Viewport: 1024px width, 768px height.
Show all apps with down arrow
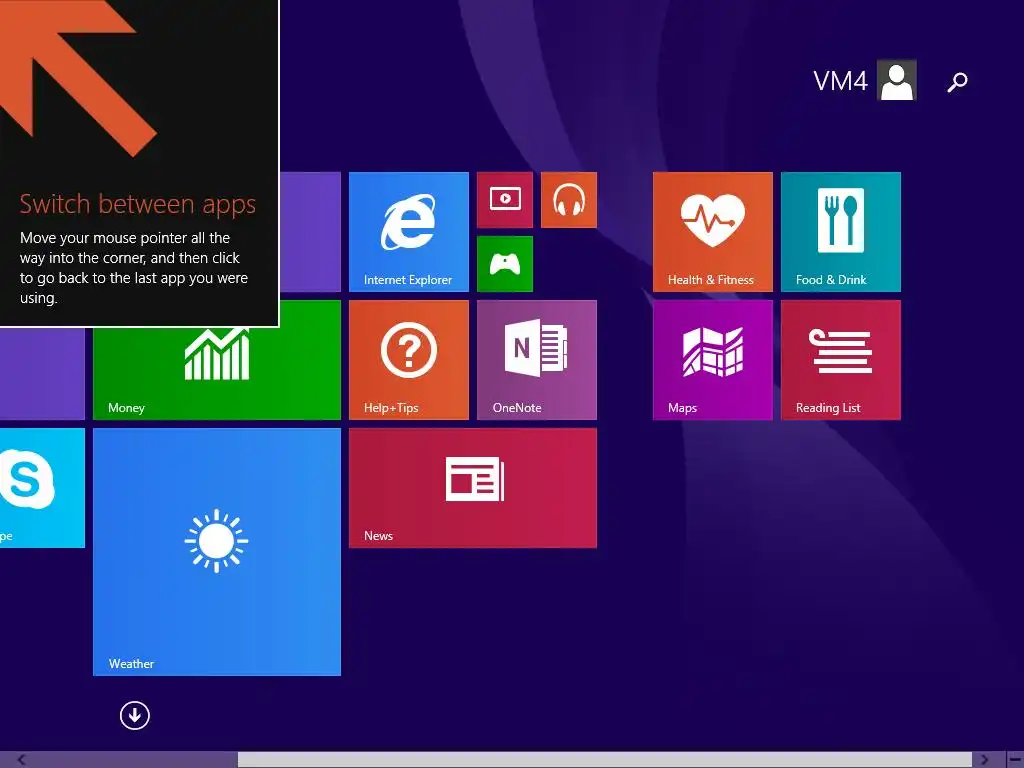(135, 715)
